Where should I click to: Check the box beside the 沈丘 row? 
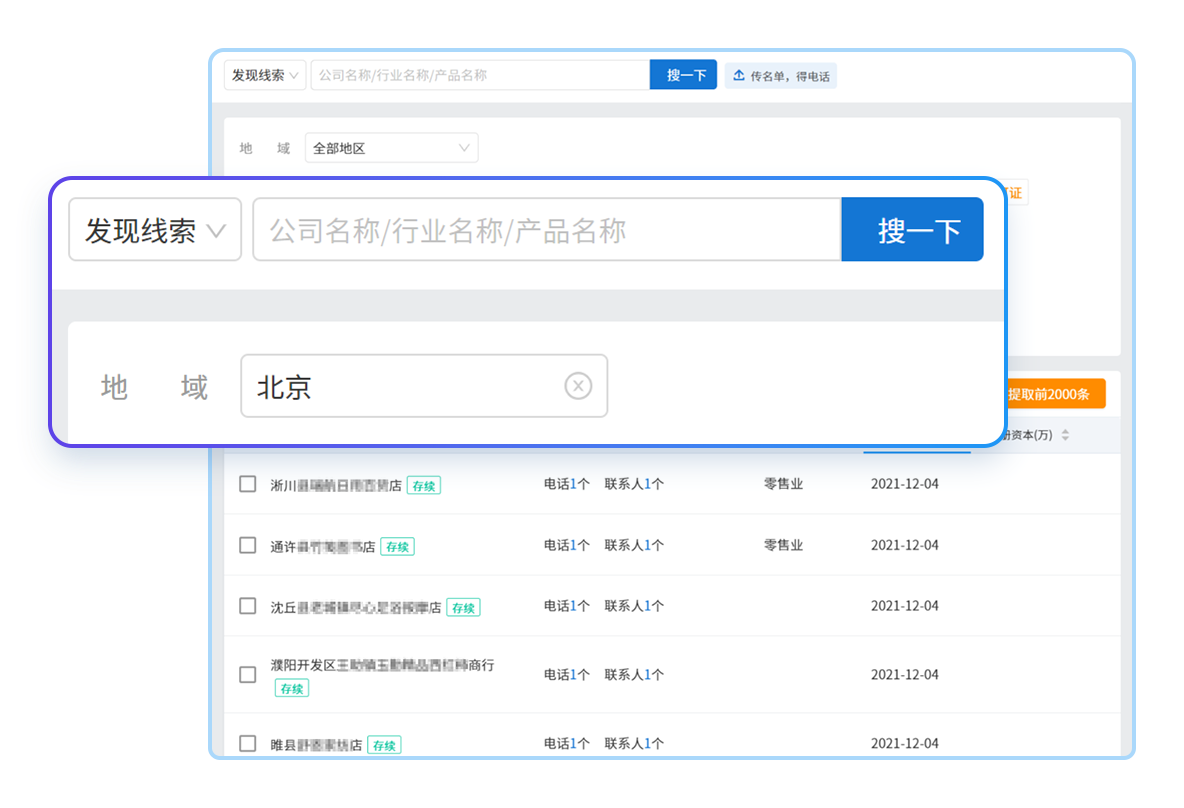pos(248,606)
